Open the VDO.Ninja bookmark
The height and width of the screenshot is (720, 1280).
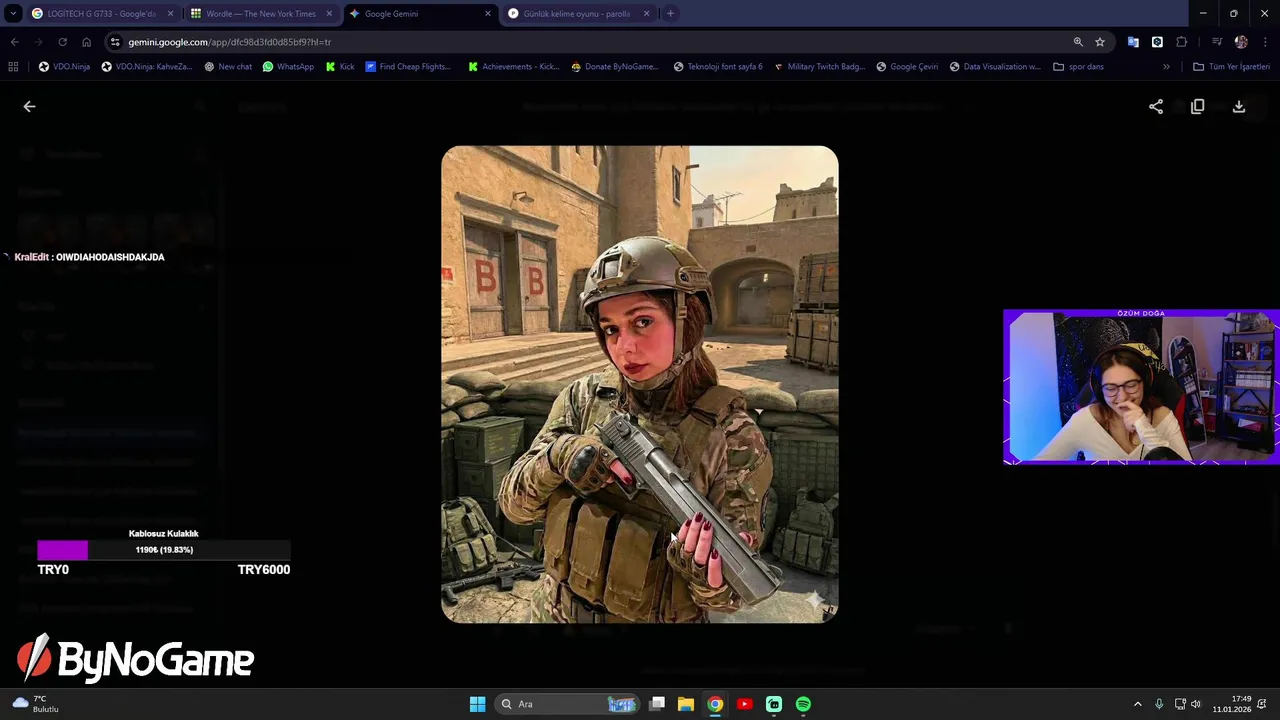pyautogui.click(x=64, y=67)
